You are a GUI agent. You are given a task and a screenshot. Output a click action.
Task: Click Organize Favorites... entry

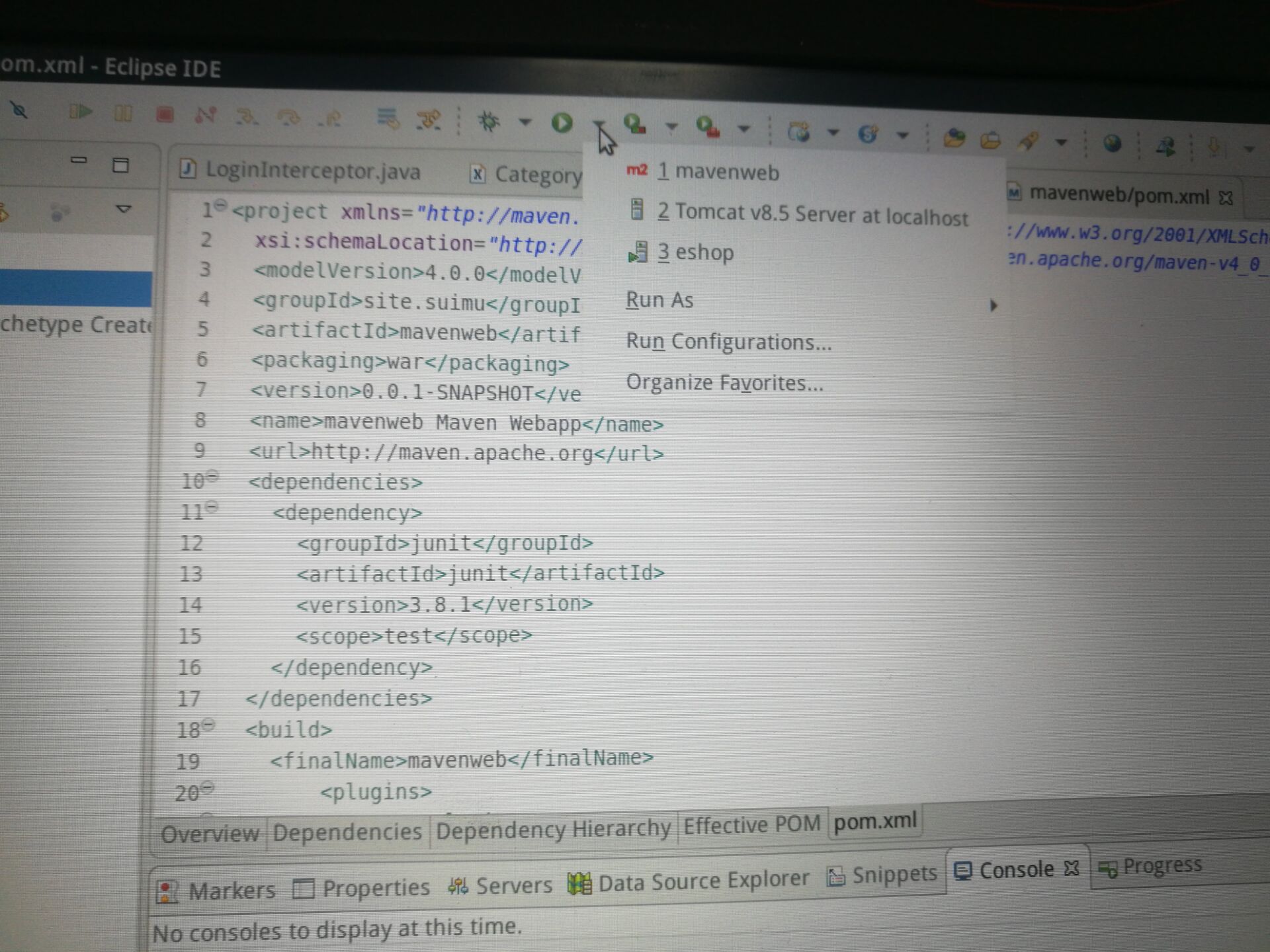pos(724,383)
